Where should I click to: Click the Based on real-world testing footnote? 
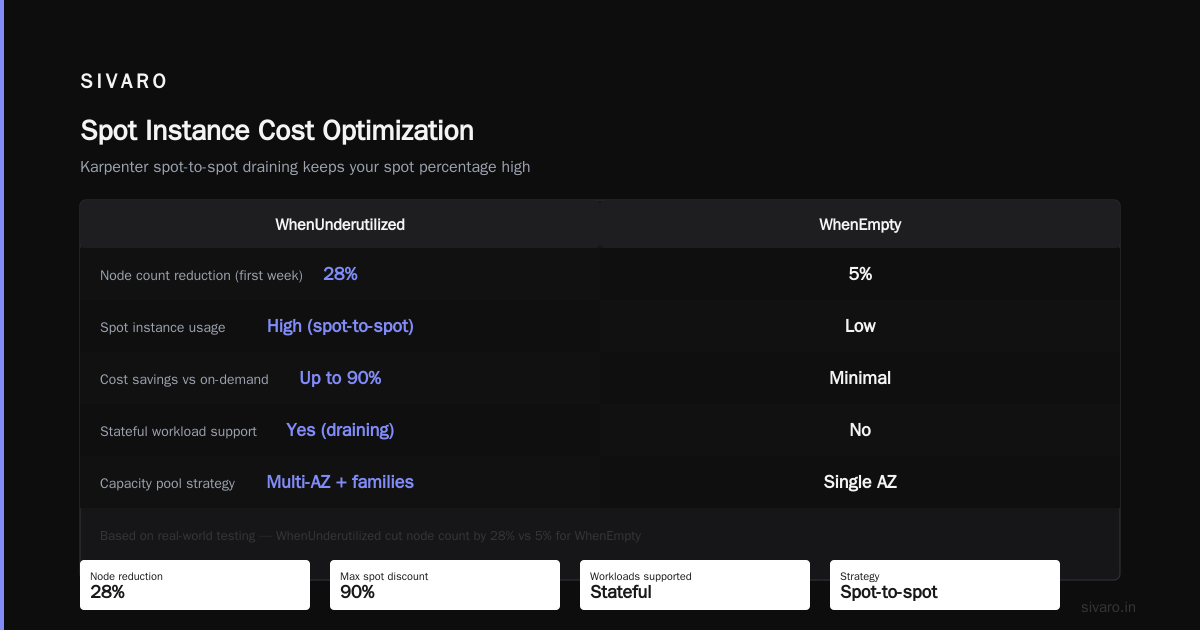370,536
